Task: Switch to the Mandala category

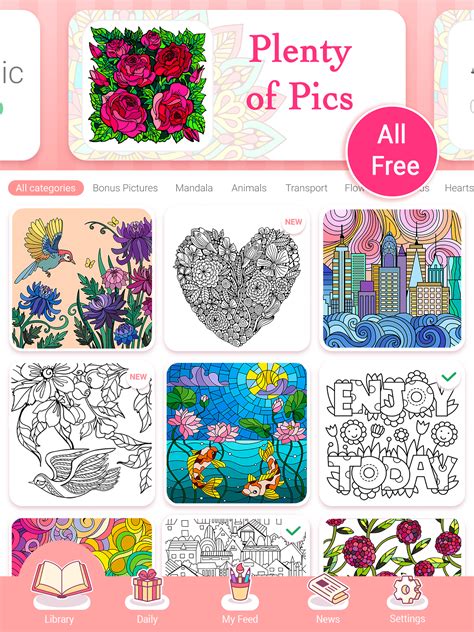Action: pyautogui.click(x=194, y=188)
